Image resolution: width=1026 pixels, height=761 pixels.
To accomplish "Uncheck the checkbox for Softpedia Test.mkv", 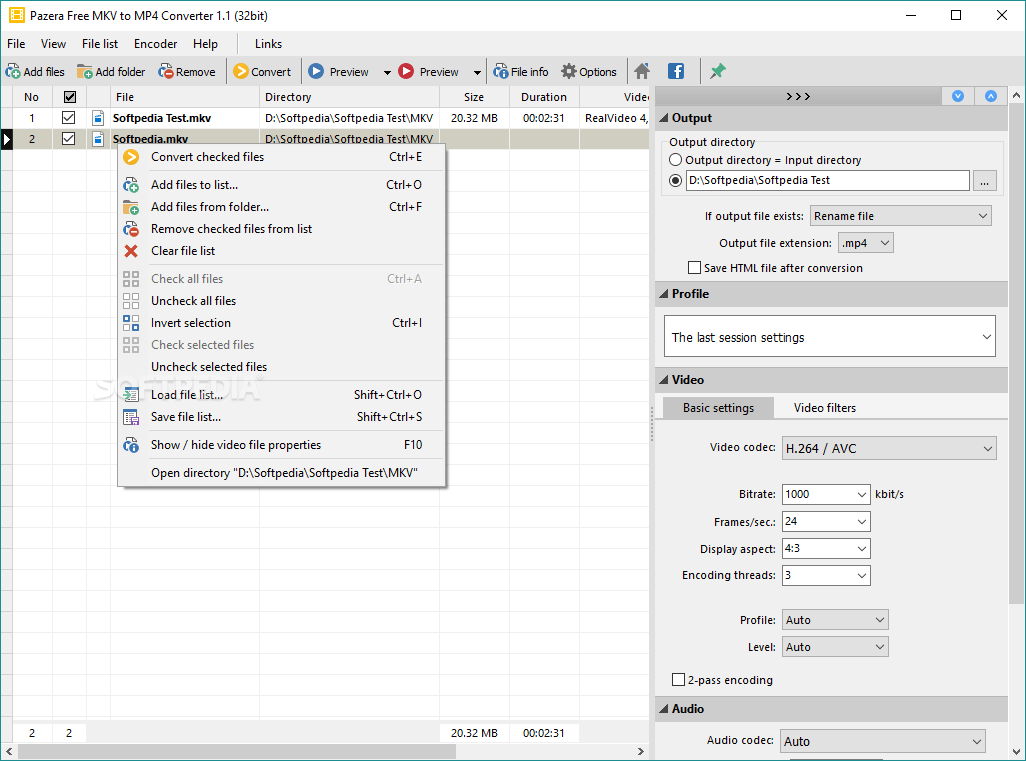I will [68, 118].
